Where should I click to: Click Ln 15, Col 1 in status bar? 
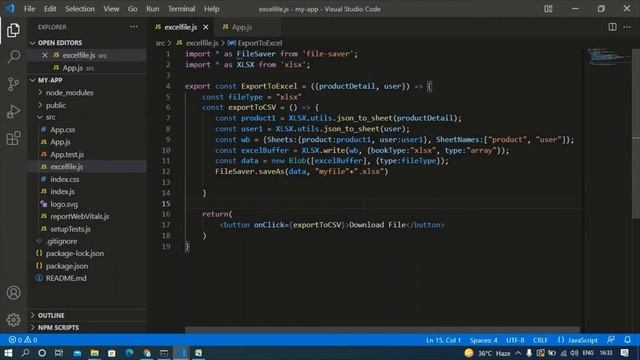click(x=443, y=340)
